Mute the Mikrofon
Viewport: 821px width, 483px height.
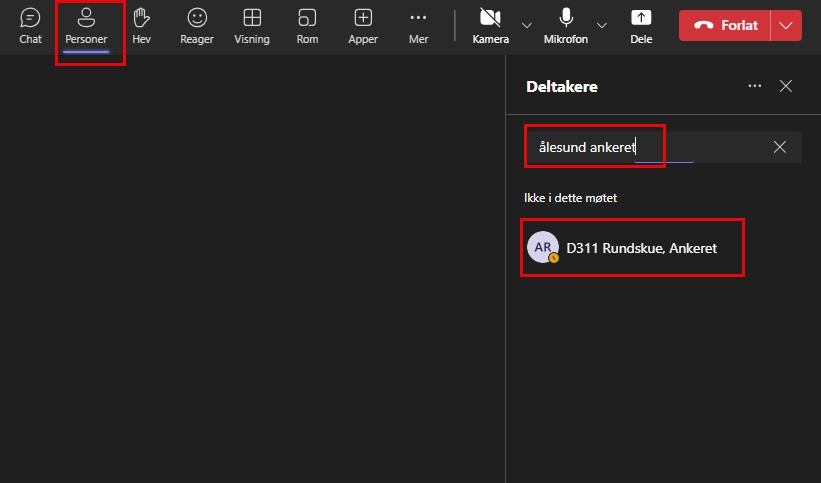[x=565, y=26]
